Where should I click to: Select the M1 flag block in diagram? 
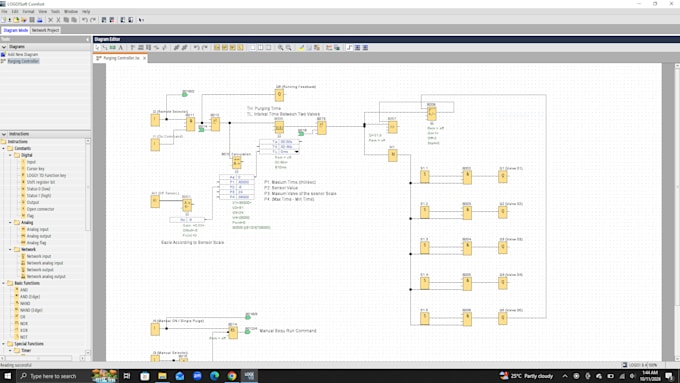[x=392, y=155]
